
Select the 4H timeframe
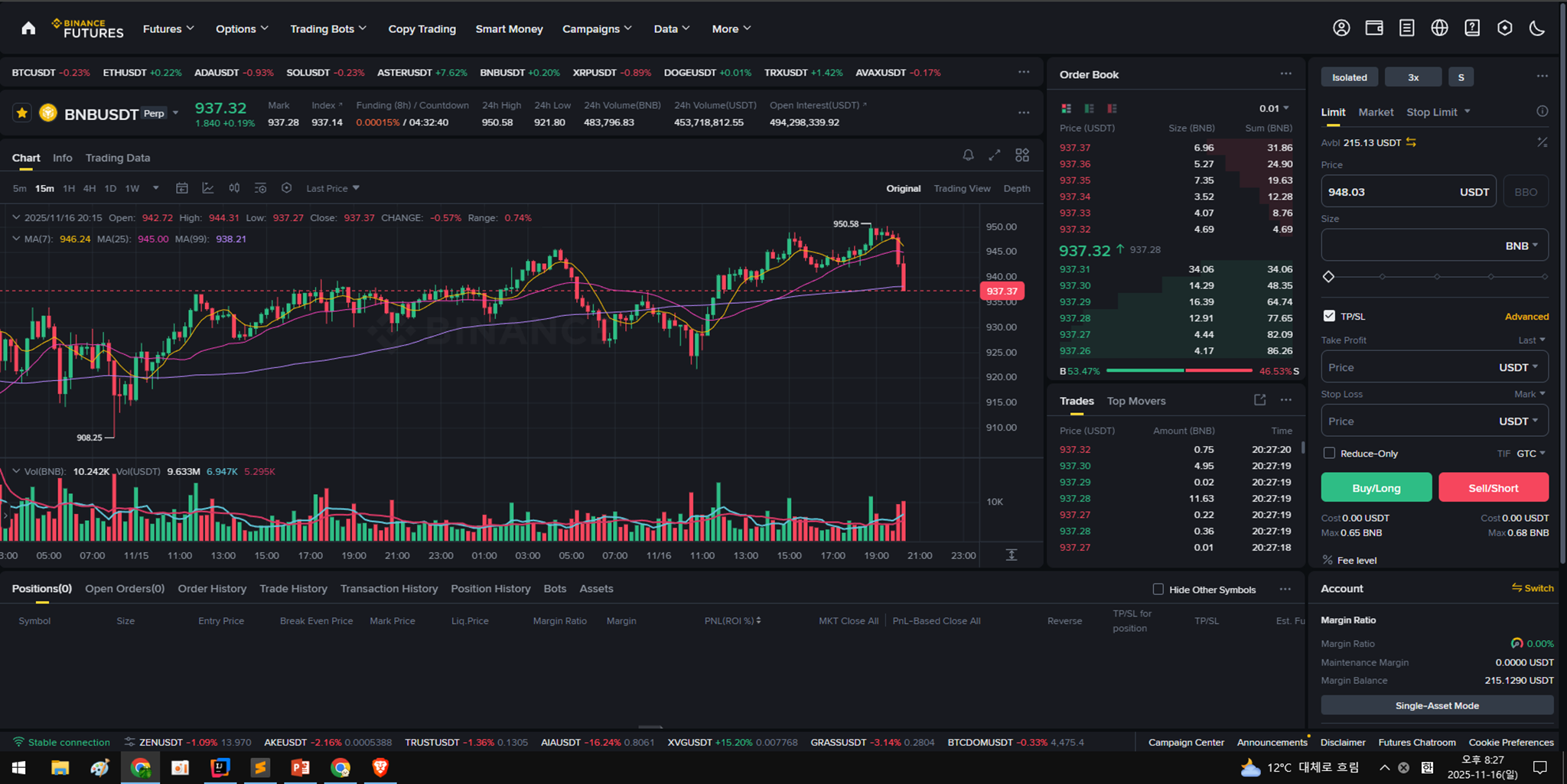[90, 188]
